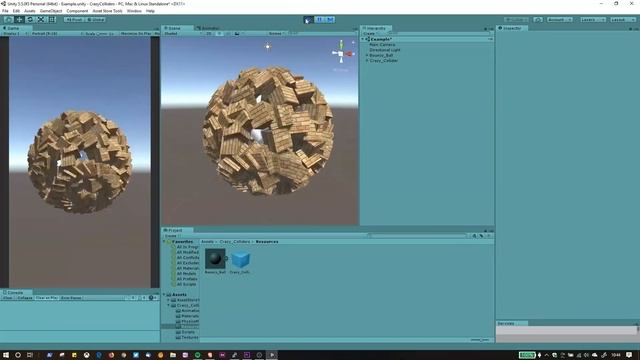
Task: Click the Play button
Action: pyautogui.click(x=309, y=20)
